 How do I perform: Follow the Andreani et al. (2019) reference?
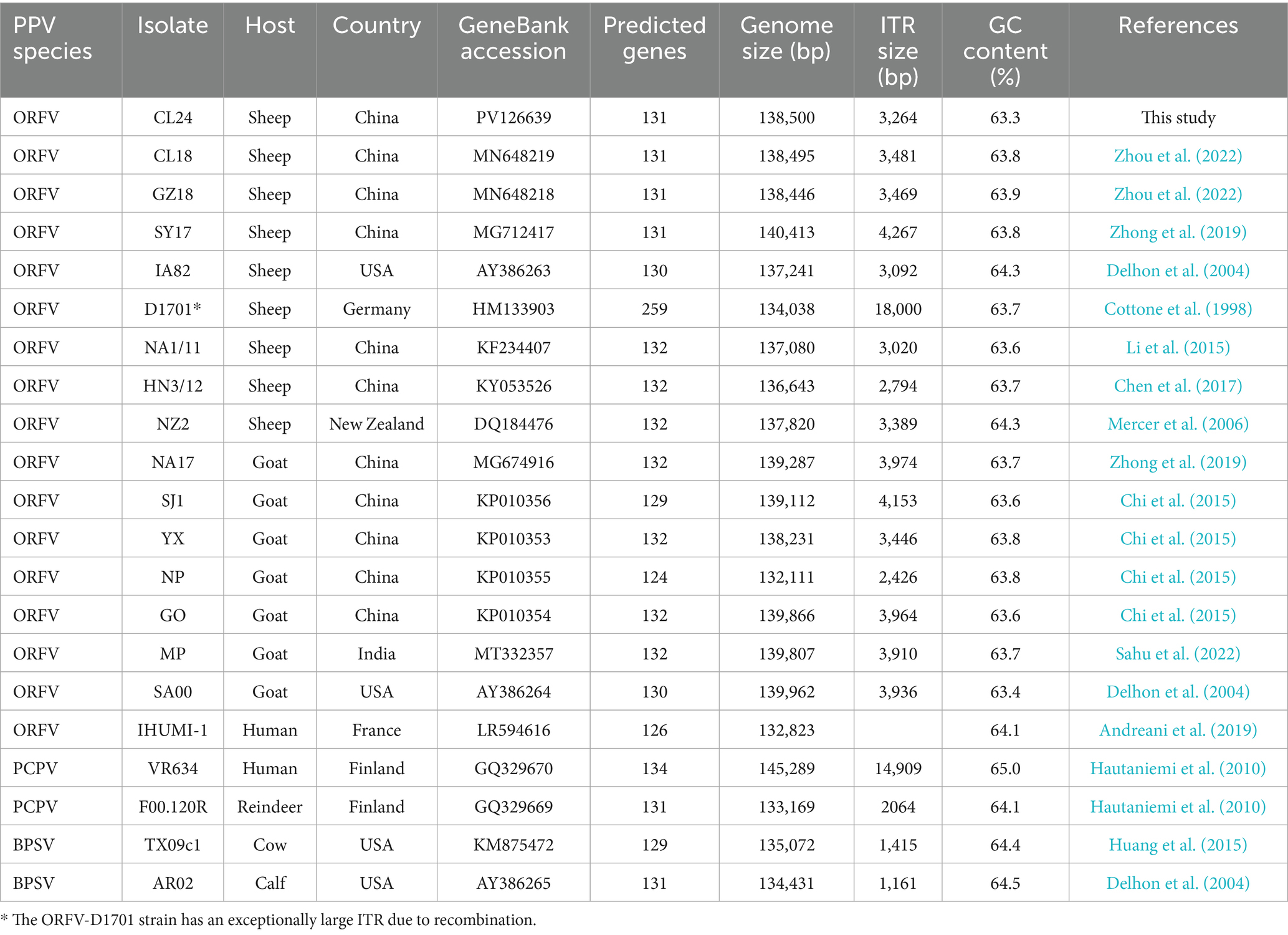pyautogui.click(x=1177, y=730)
